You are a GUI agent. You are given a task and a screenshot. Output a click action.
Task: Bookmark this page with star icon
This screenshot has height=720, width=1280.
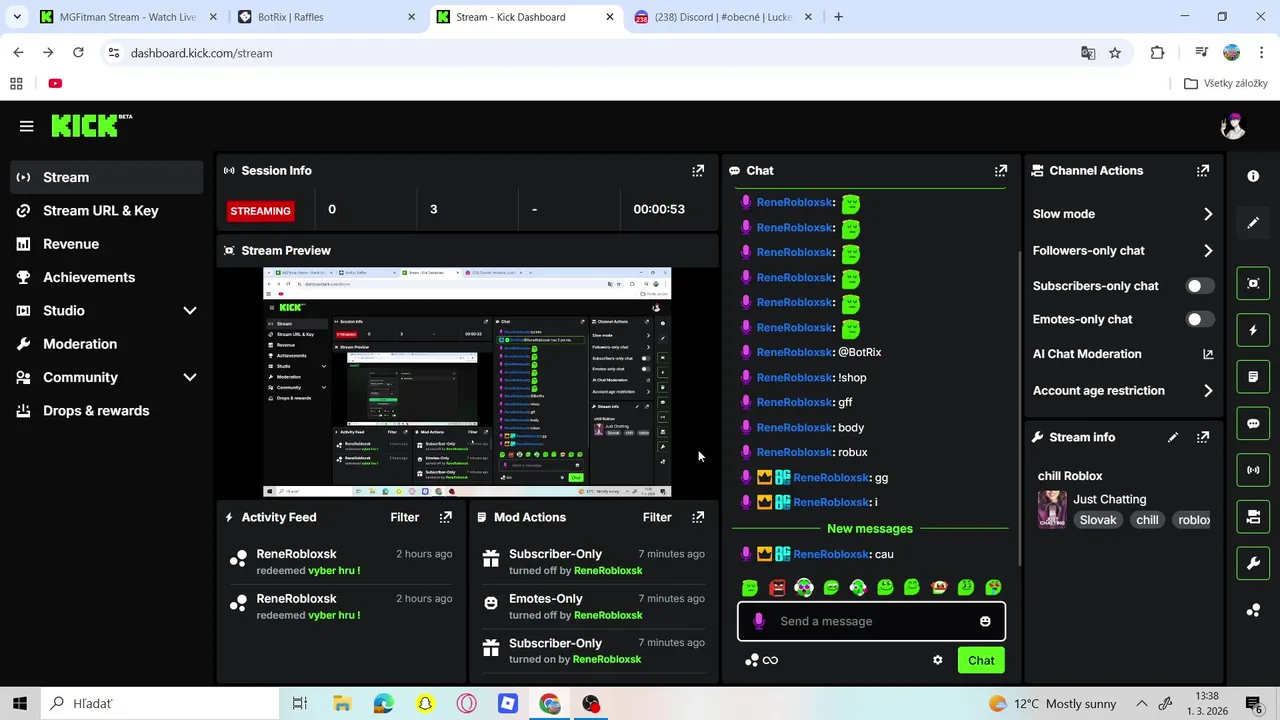tap(1115, 53)
